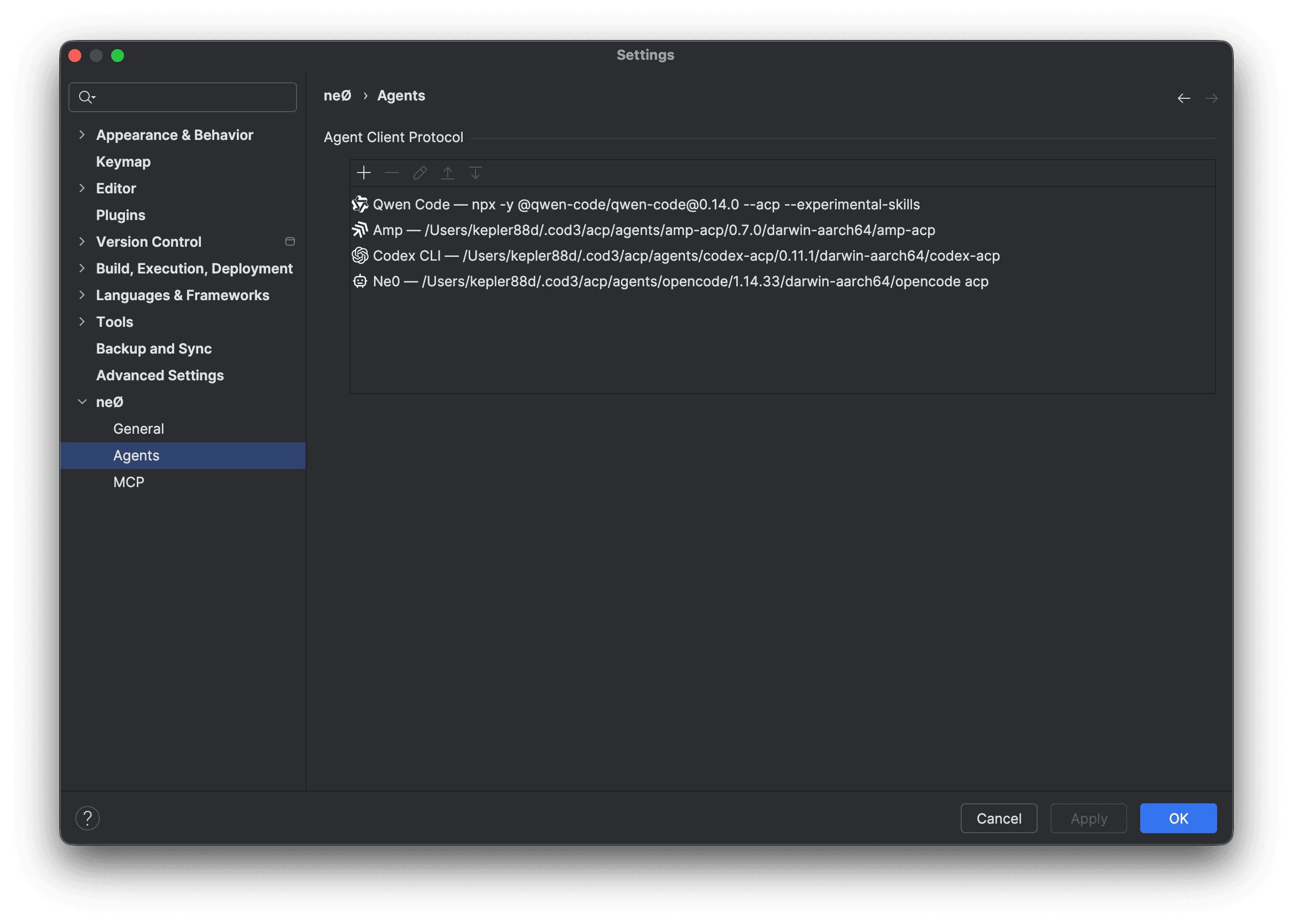Click the Remove agent minus icon
This screenshot has width=1293, height=924.
(x=392, y=173)
